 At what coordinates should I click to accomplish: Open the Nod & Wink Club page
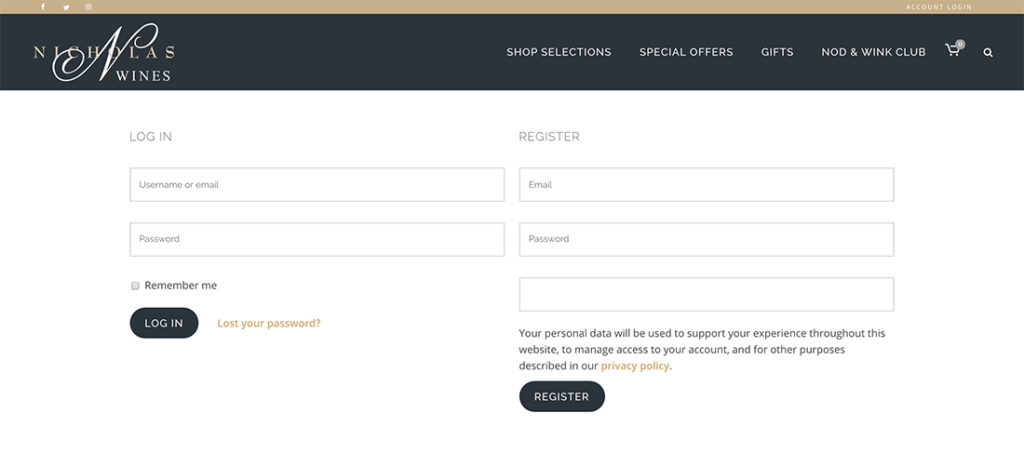coord(873,52)
